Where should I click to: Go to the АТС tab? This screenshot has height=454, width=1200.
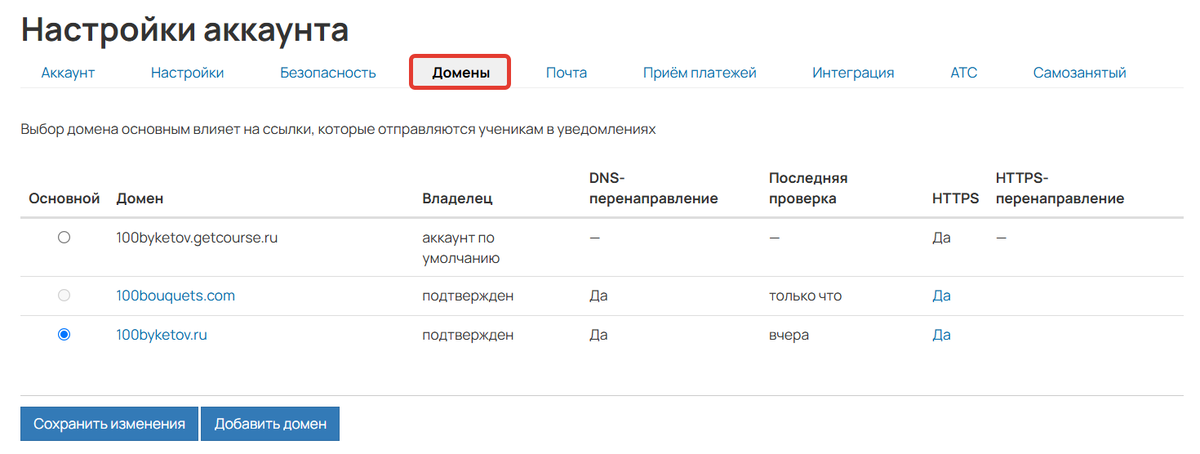[964, 72]
